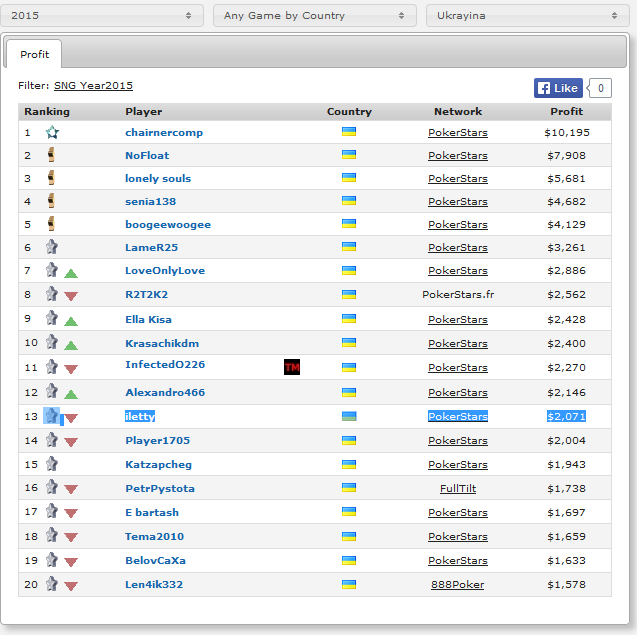Click the red down arrow in E bartash row

[71, 514]
